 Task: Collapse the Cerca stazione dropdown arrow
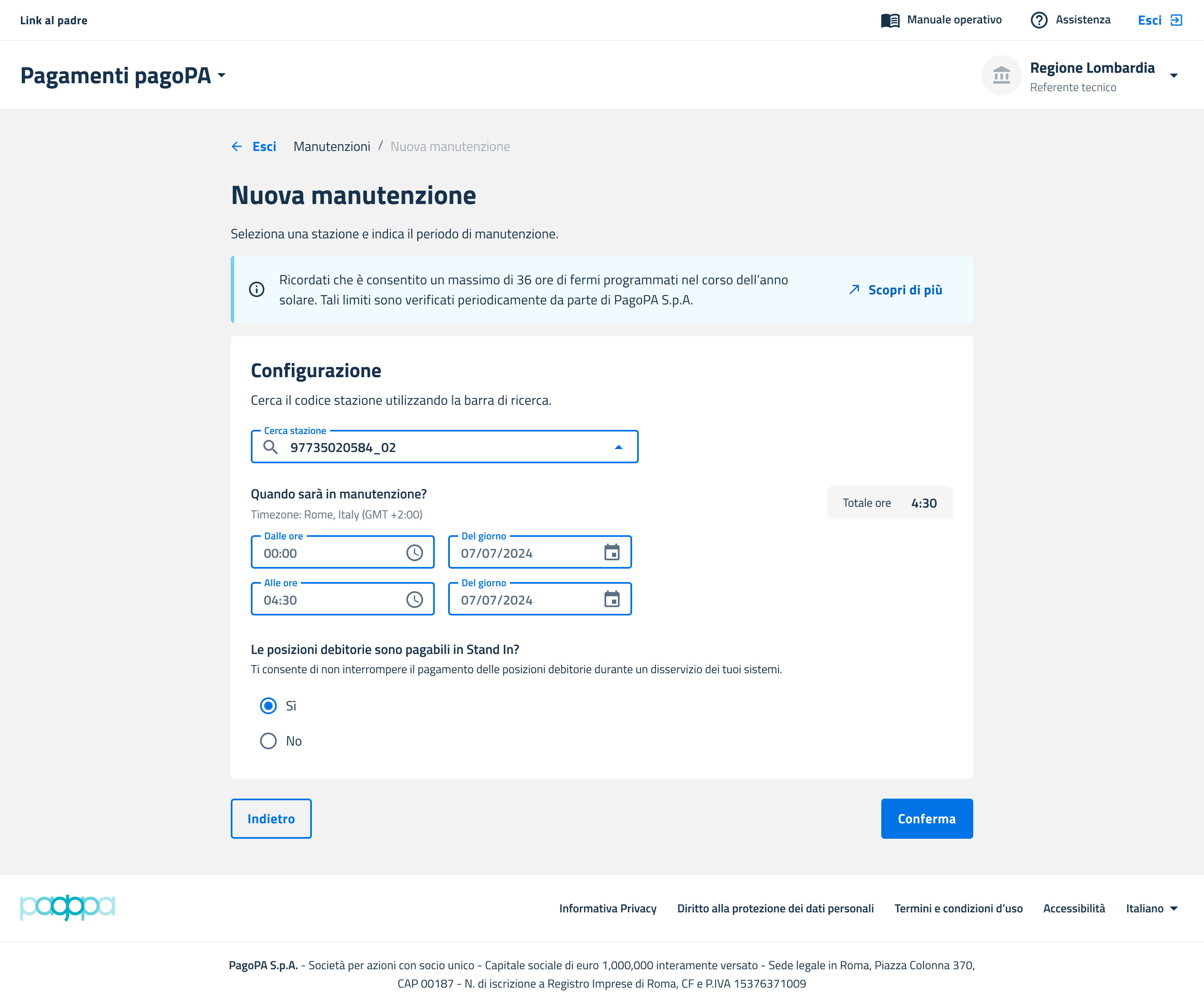point(618,447)
